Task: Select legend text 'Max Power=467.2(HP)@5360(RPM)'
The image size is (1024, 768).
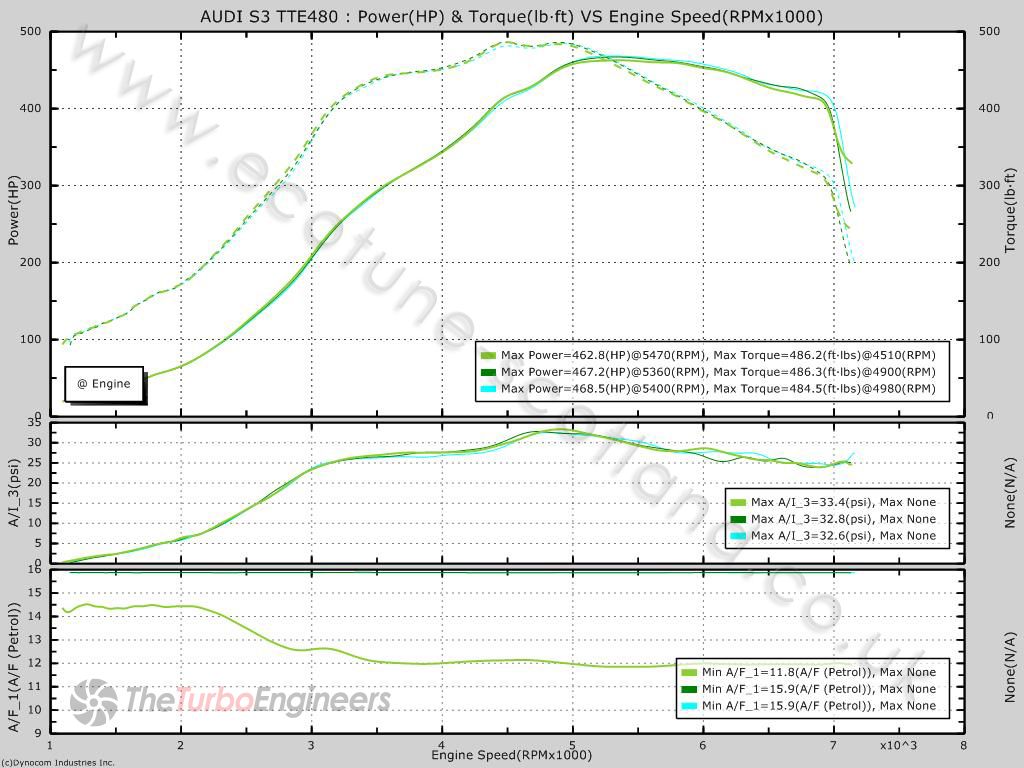Action: click(603, 372)
